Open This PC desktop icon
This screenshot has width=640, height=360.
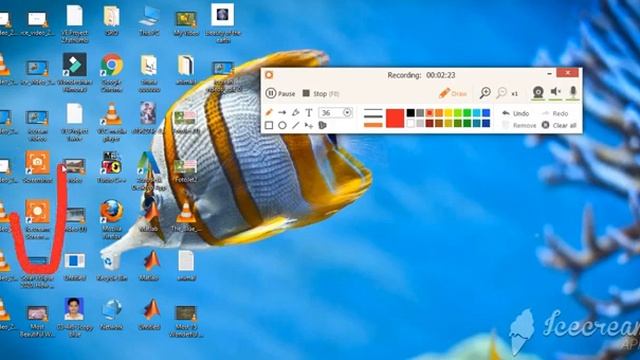click(x=149, y=20)
